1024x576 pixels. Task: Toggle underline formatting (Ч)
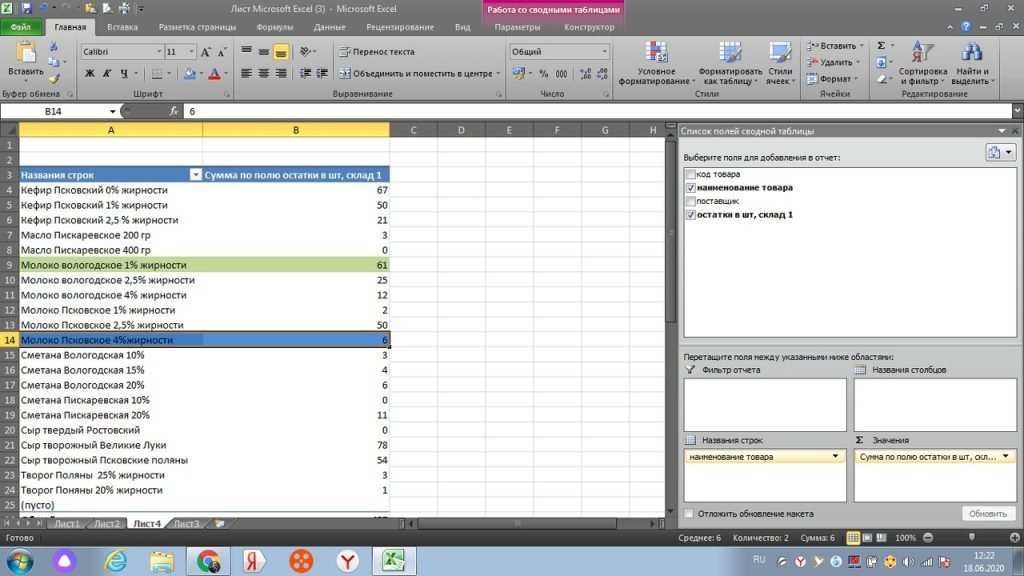[123, 74]
